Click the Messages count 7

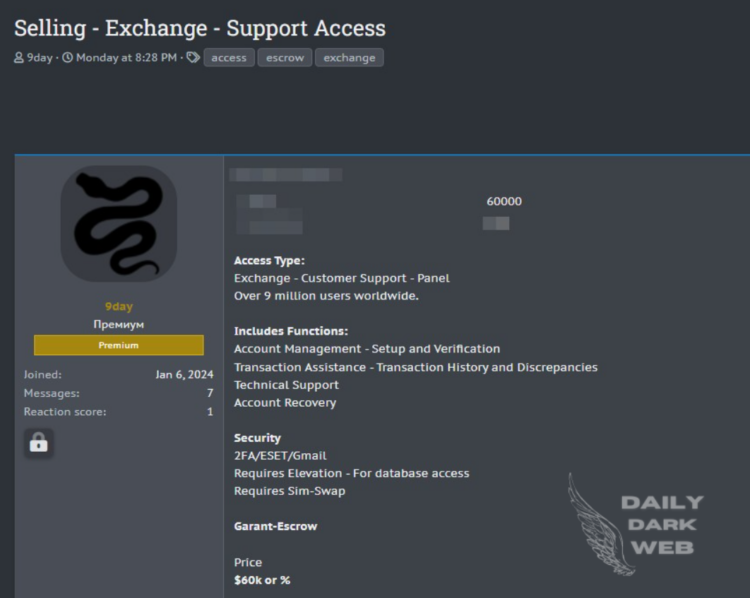(x=210, y=393)
